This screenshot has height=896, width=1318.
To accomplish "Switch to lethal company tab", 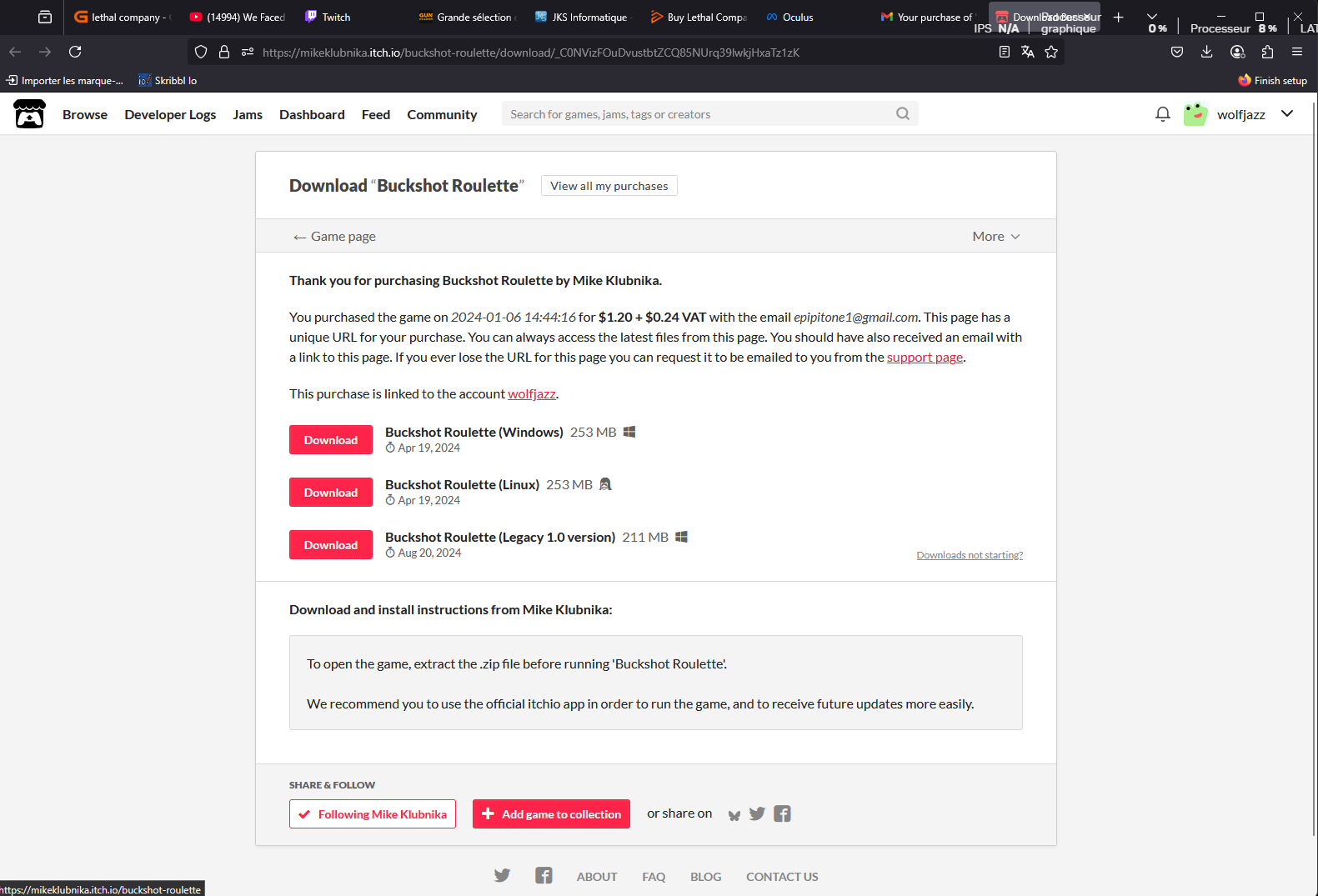I will 123,17.
